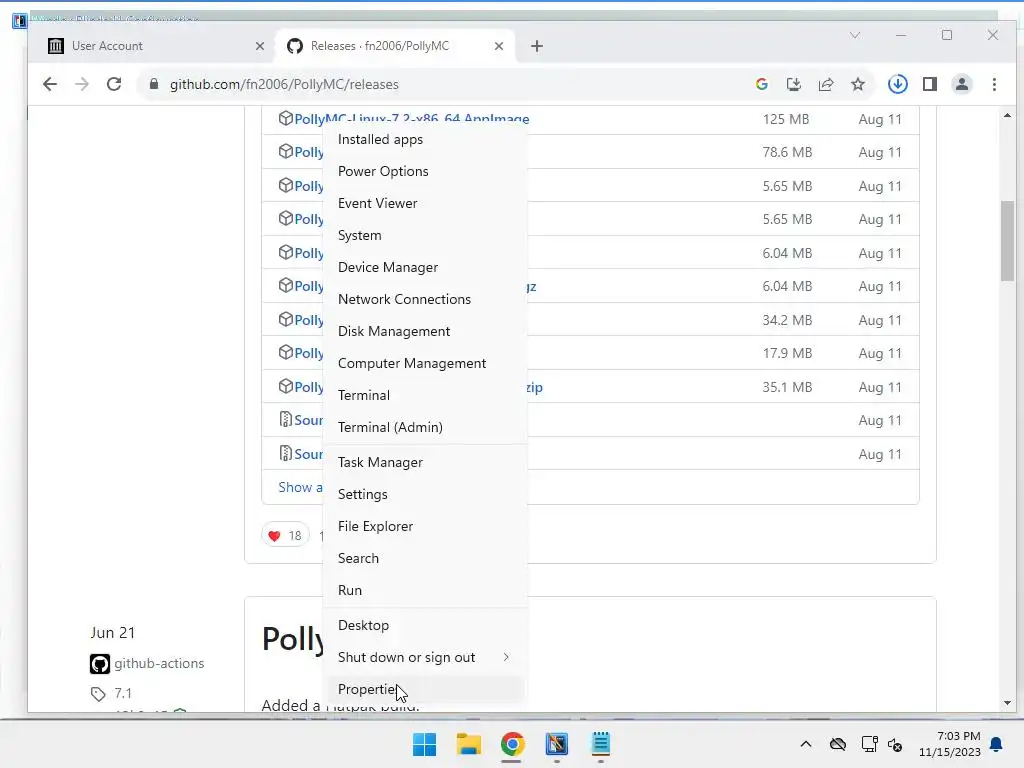
Task: Open Disk Management
Action: pyautogui.click(x=424, y=331)
